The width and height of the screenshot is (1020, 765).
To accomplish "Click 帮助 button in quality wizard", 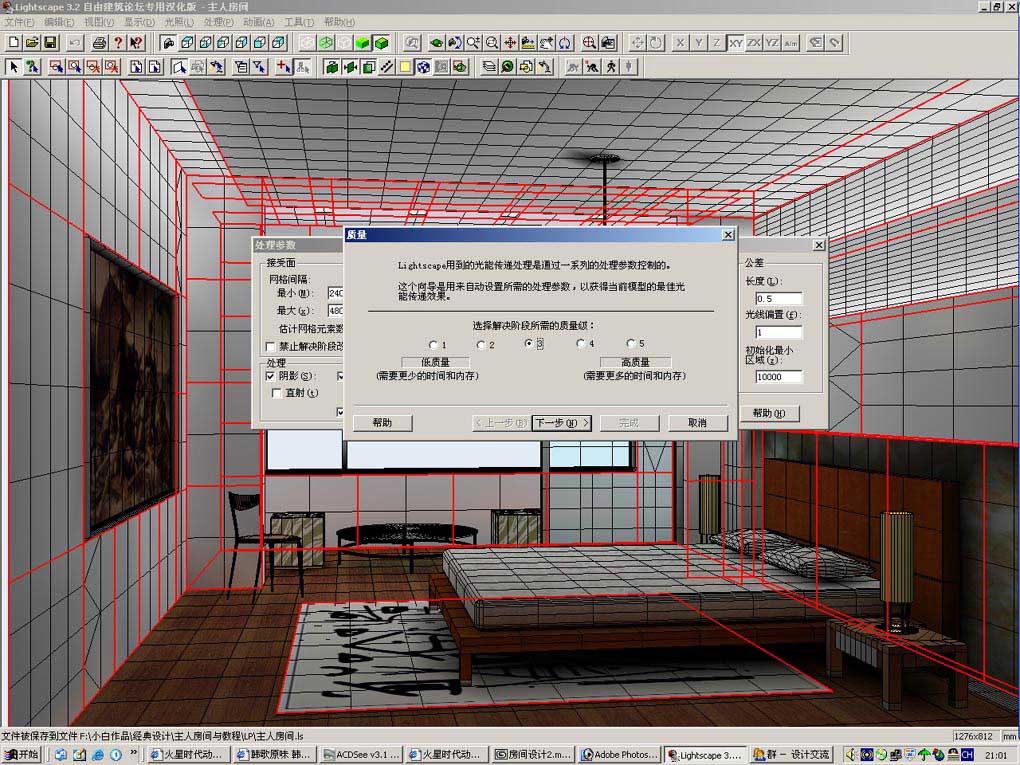I will click(382, 423).
